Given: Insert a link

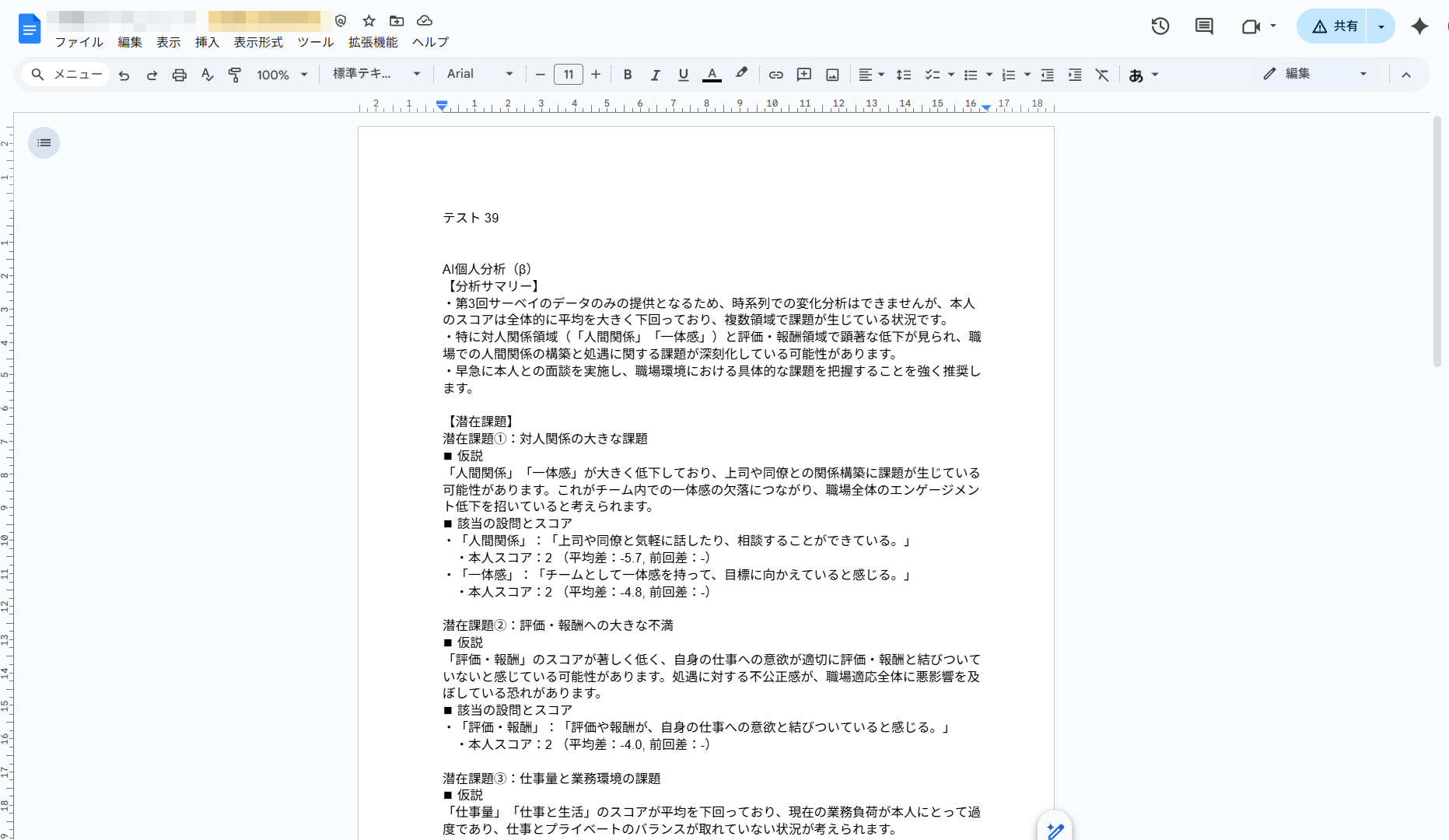Looking at the screenshot, I should pos(776,75).
